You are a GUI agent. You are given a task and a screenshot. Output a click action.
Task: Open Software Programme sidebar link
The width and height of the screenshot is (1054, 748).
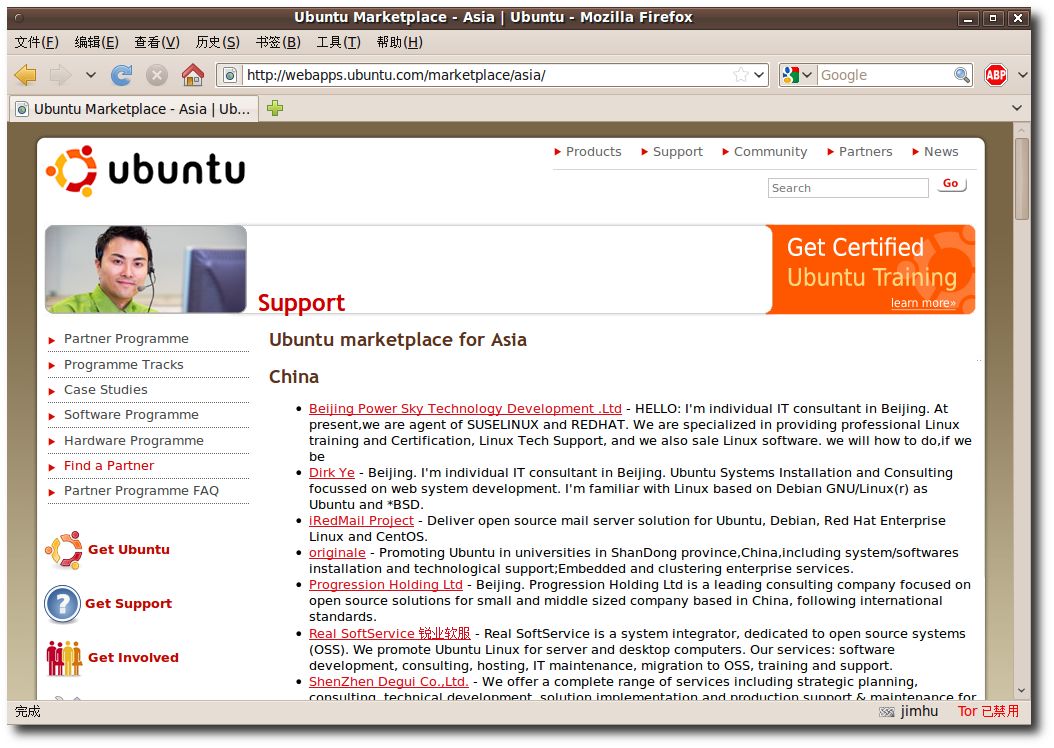point(131,415)
